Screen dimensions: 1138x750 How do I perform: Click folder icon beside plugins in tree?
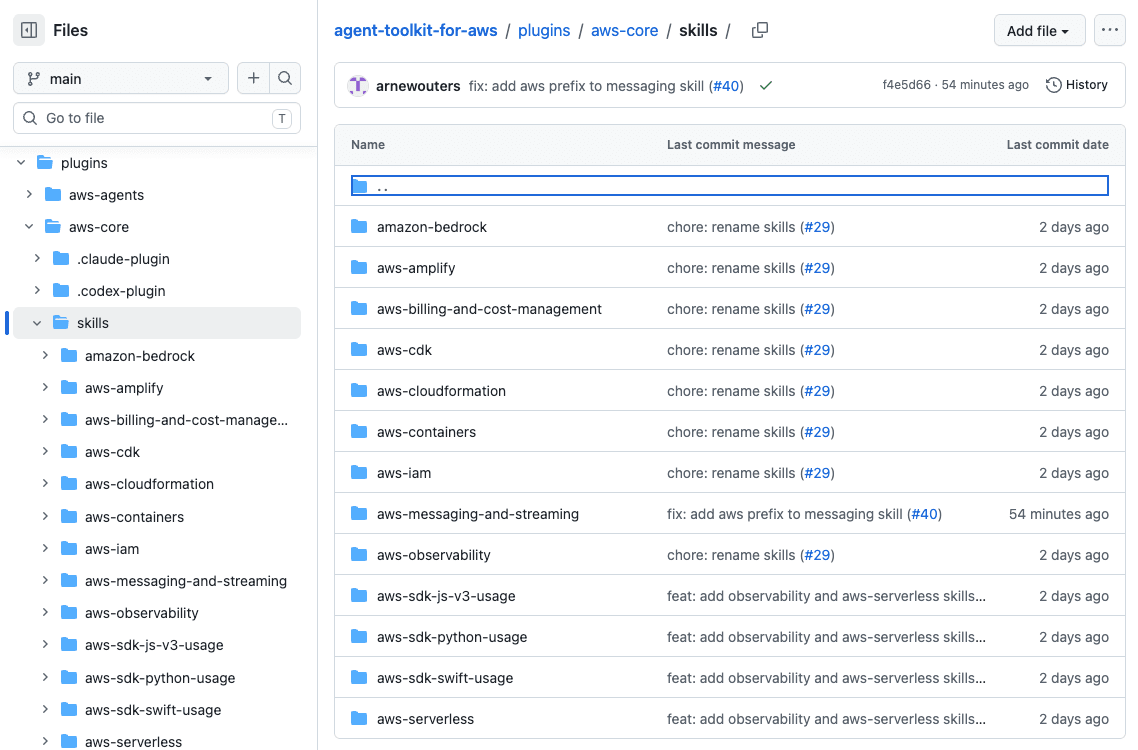tap(45, 163)
